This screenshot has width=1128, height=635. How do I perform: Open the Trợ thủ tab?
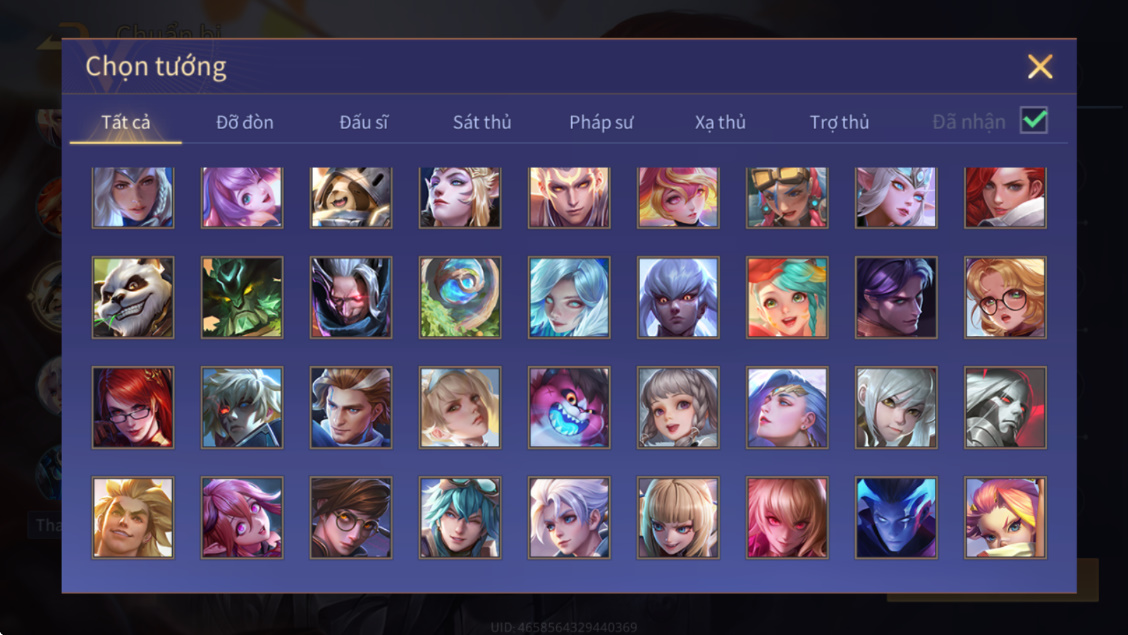(x=840, y=122)
